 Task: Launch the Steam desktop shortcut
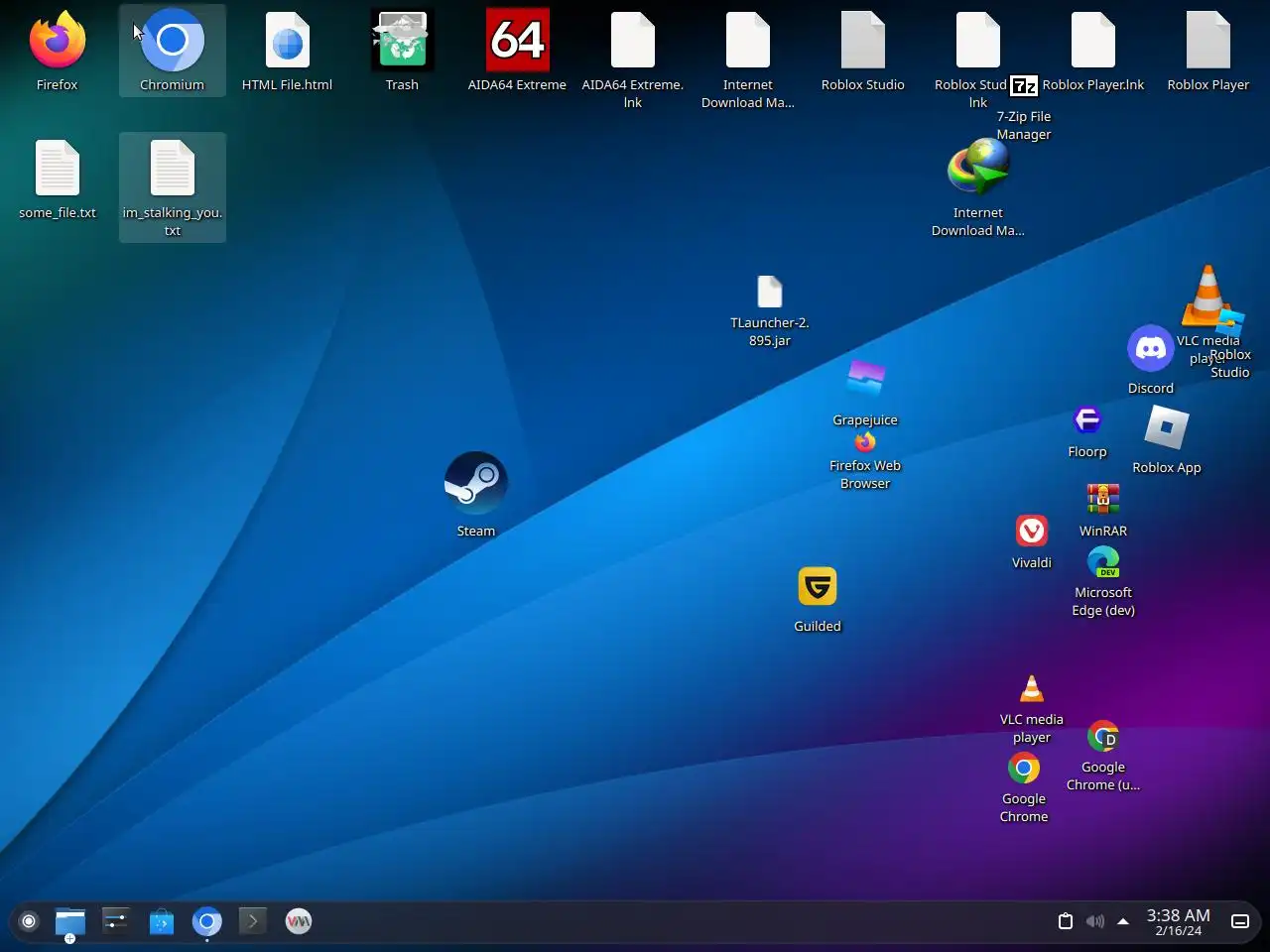476,483
